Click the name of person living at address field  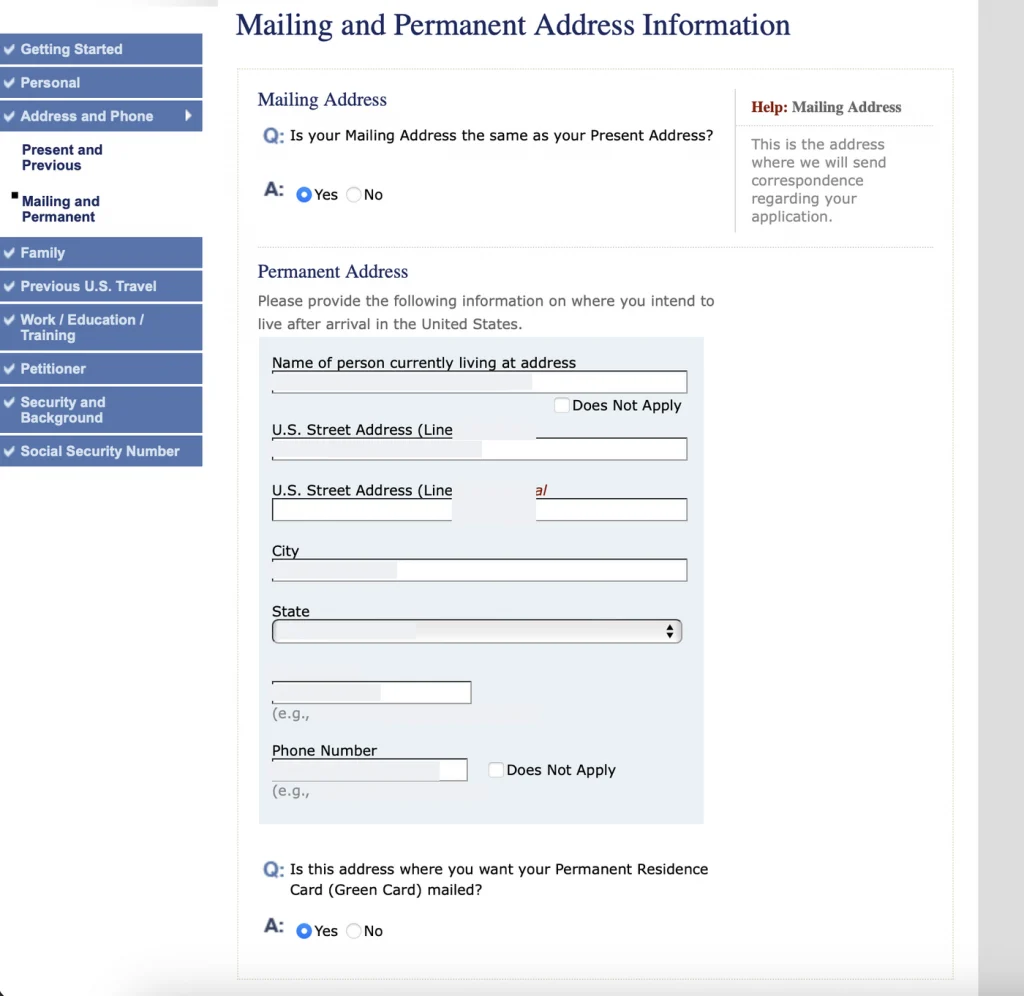(x=479, y=381)
